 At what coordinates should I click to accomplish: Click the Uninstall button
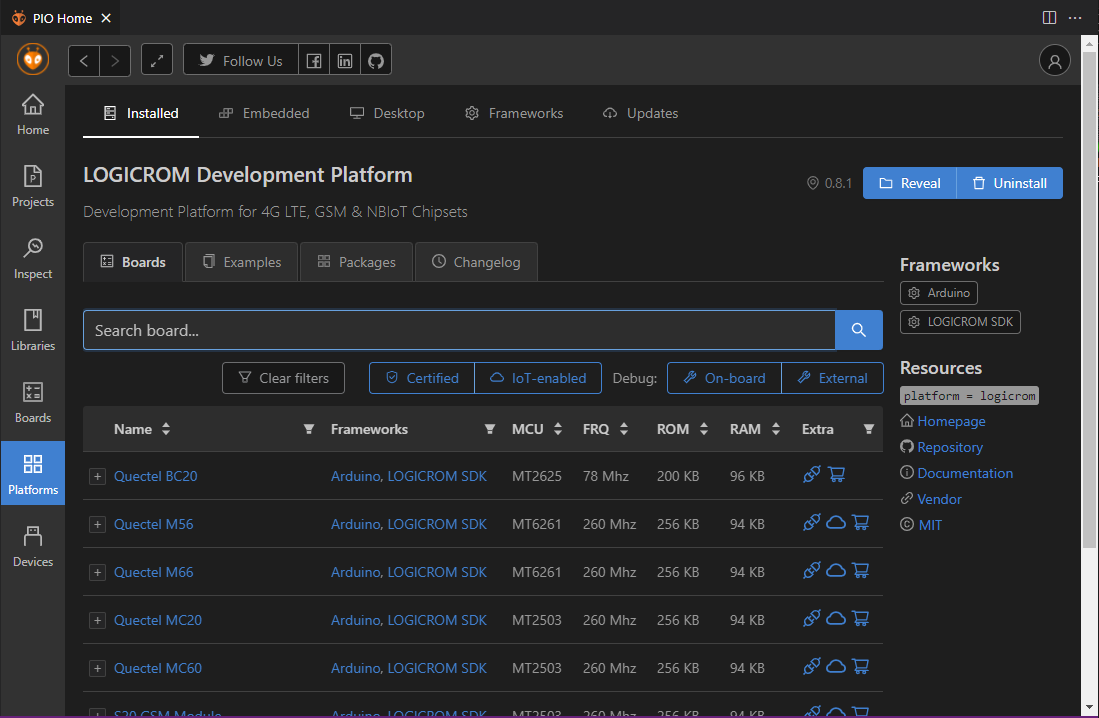click(1010, 183)
